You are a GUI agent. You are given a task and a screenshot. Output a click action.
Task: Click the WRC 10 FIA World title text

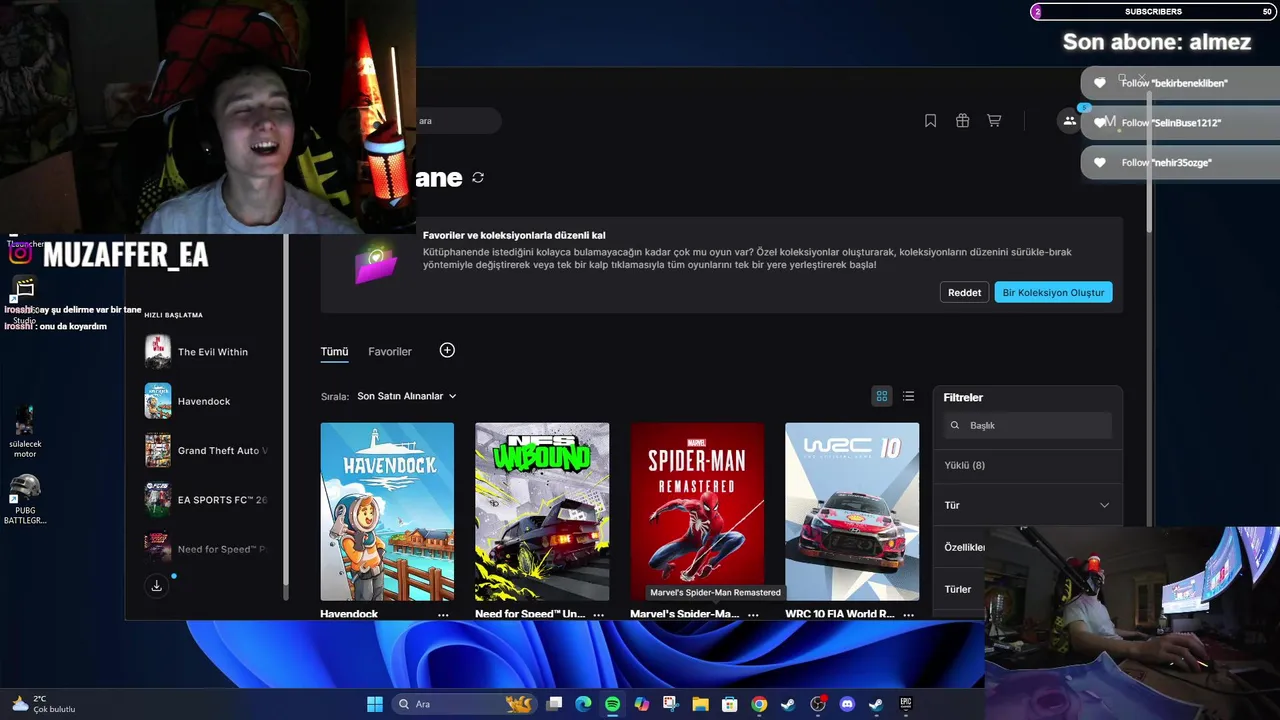click(840, 614)
